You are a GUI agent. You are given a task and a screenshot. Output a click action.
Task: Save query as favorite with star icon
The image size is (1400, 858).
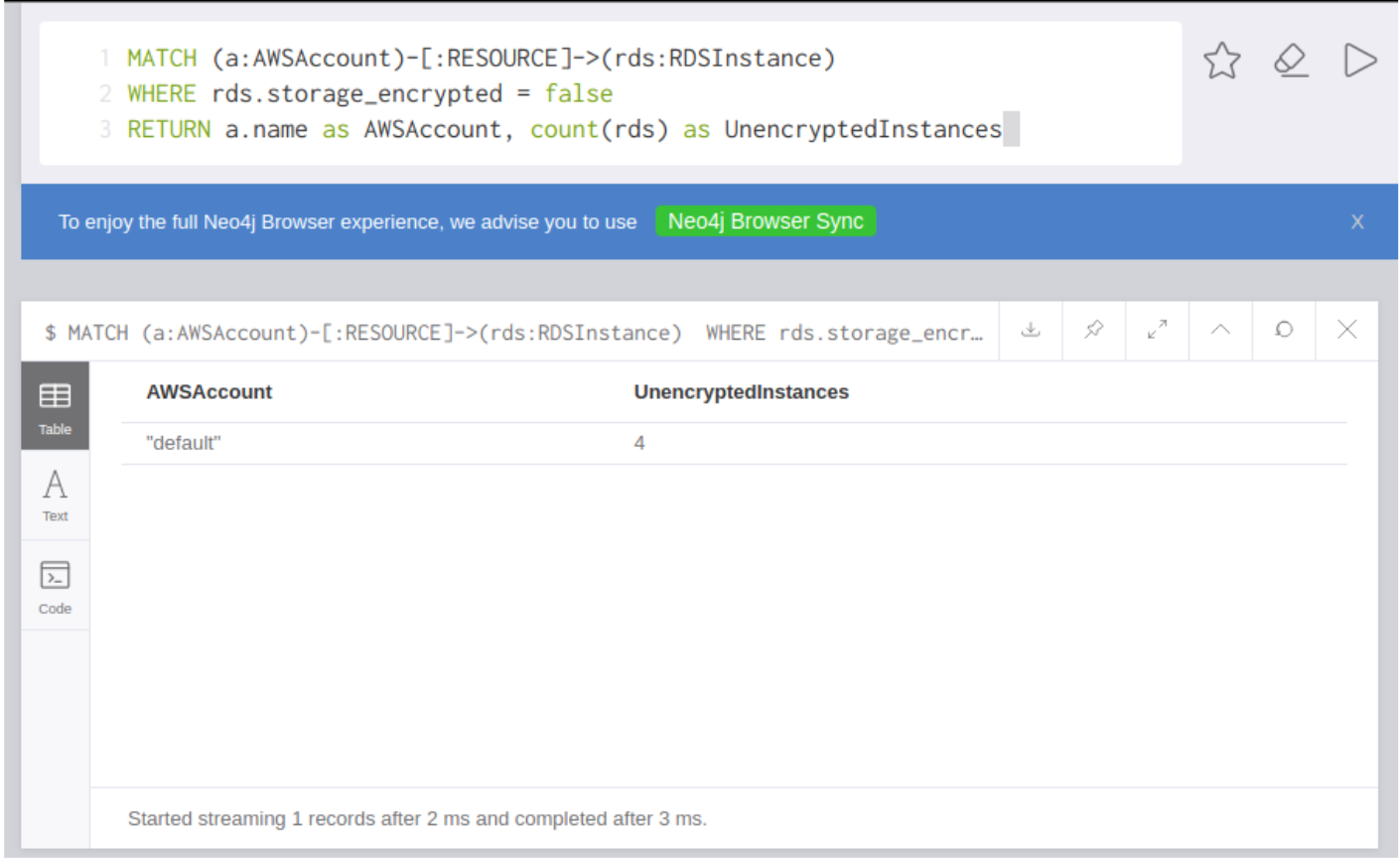1221,61
